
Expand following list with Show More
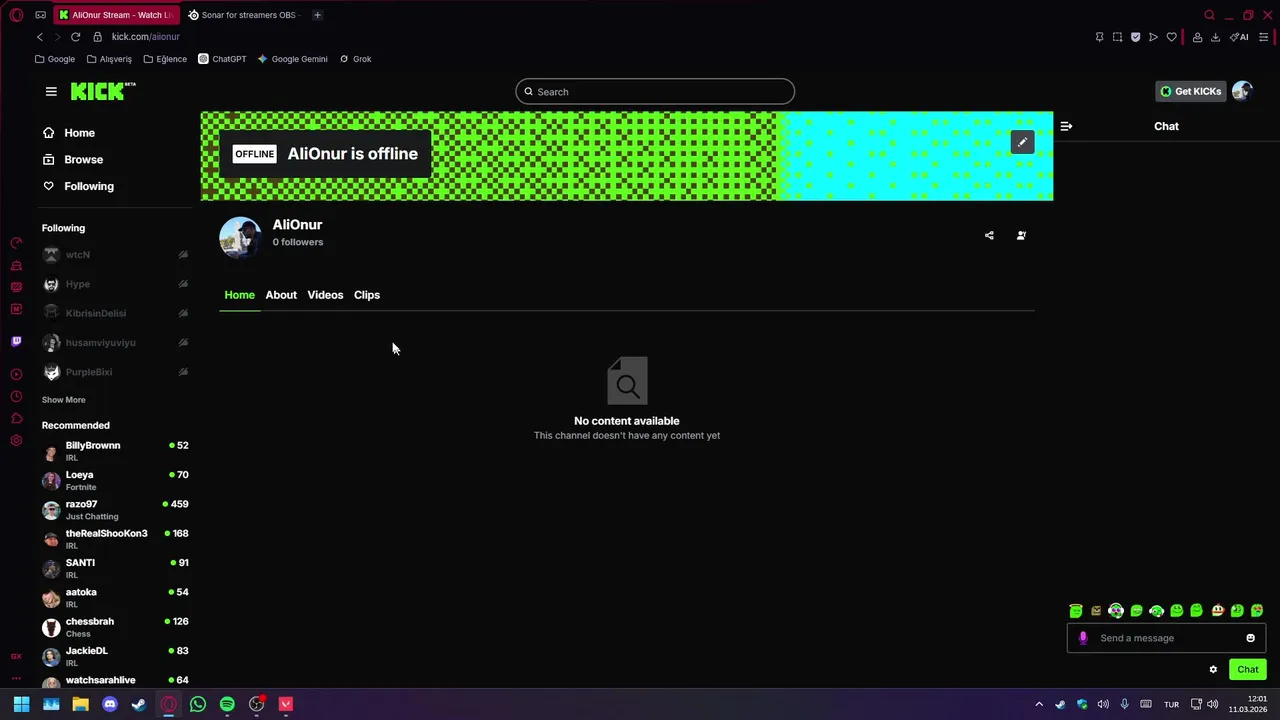[x=63, y=400]
